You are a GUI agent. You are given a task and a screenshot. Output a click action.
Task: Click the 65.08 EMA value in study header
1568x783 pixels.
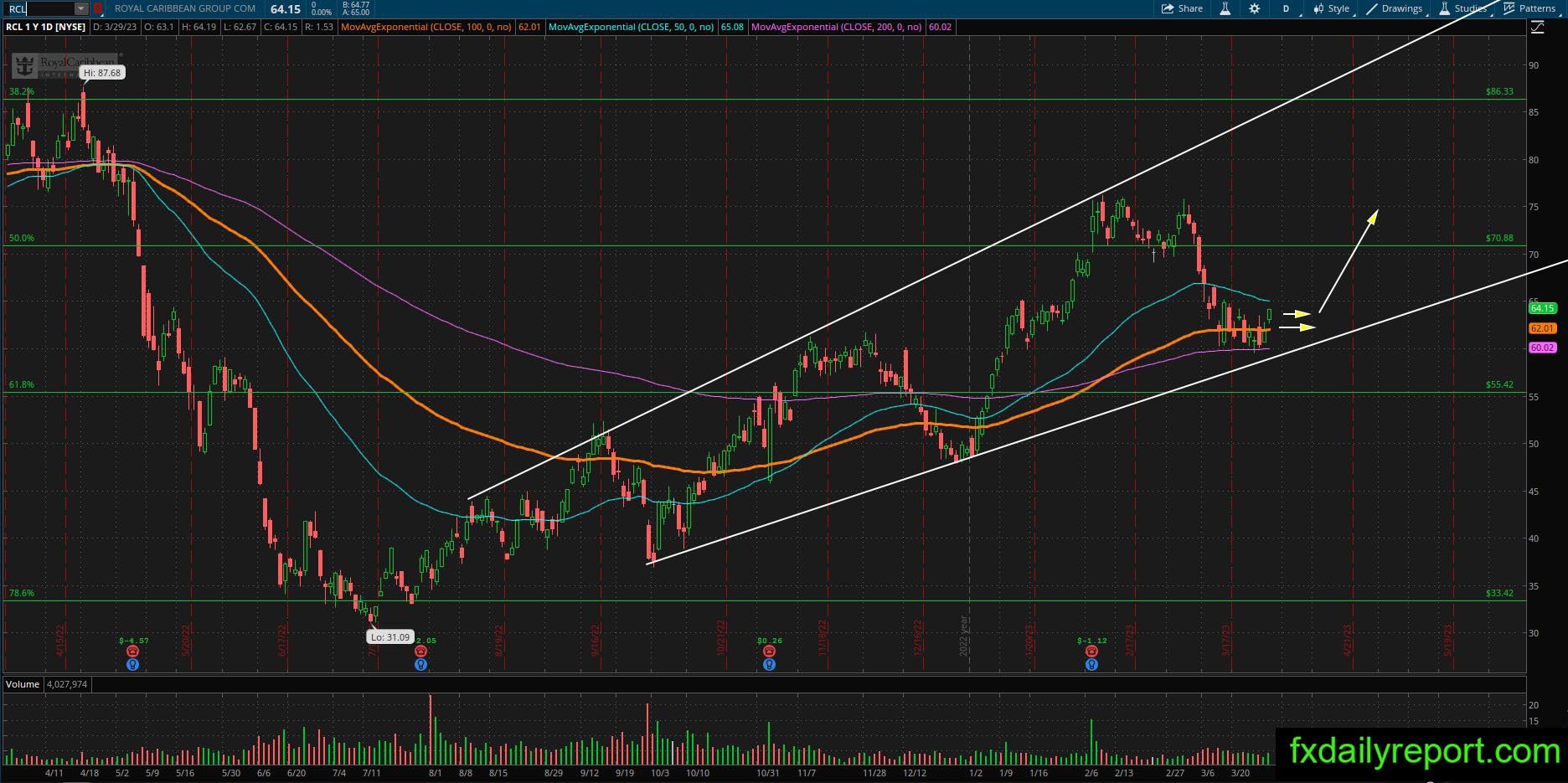tap(732, 27)
